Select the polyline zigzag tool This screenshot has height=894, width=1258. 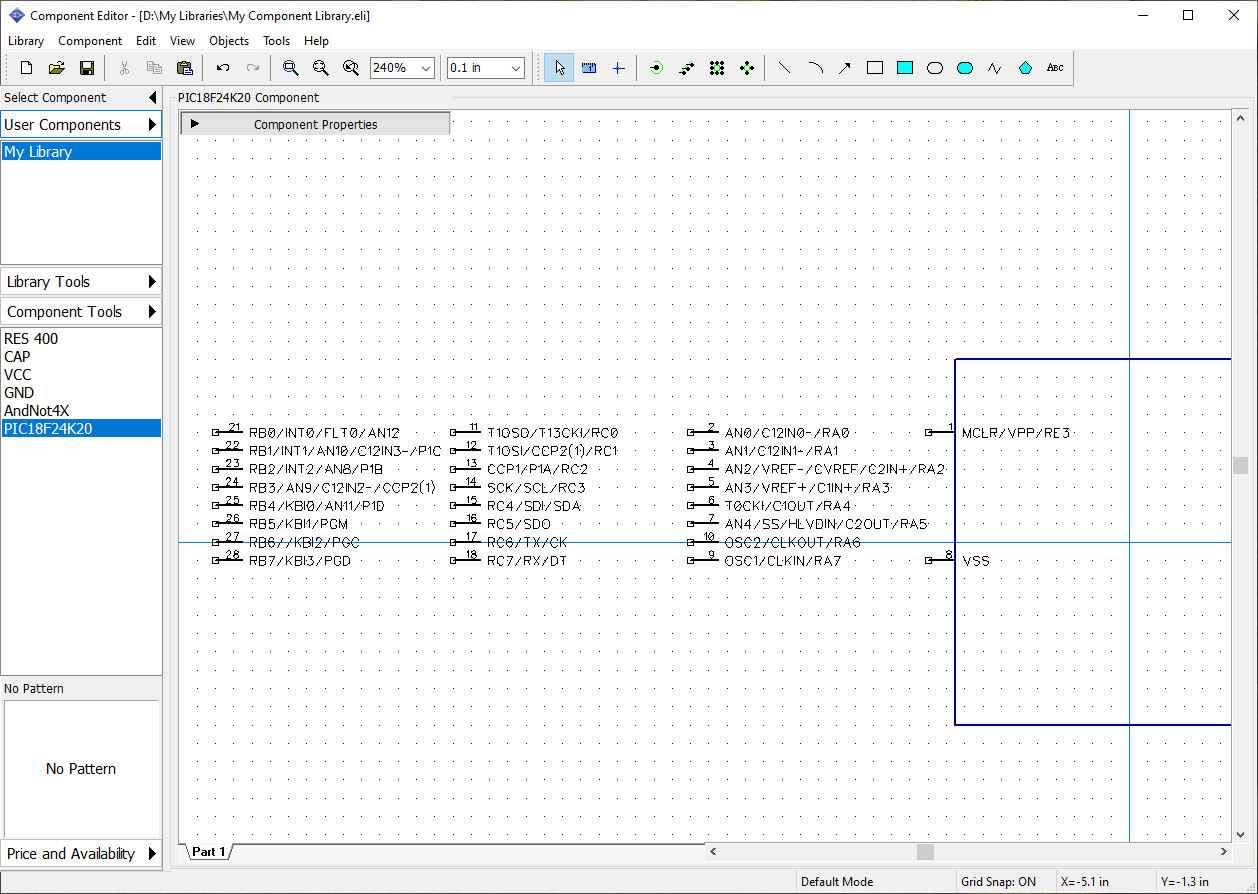(x=995, y=68)
